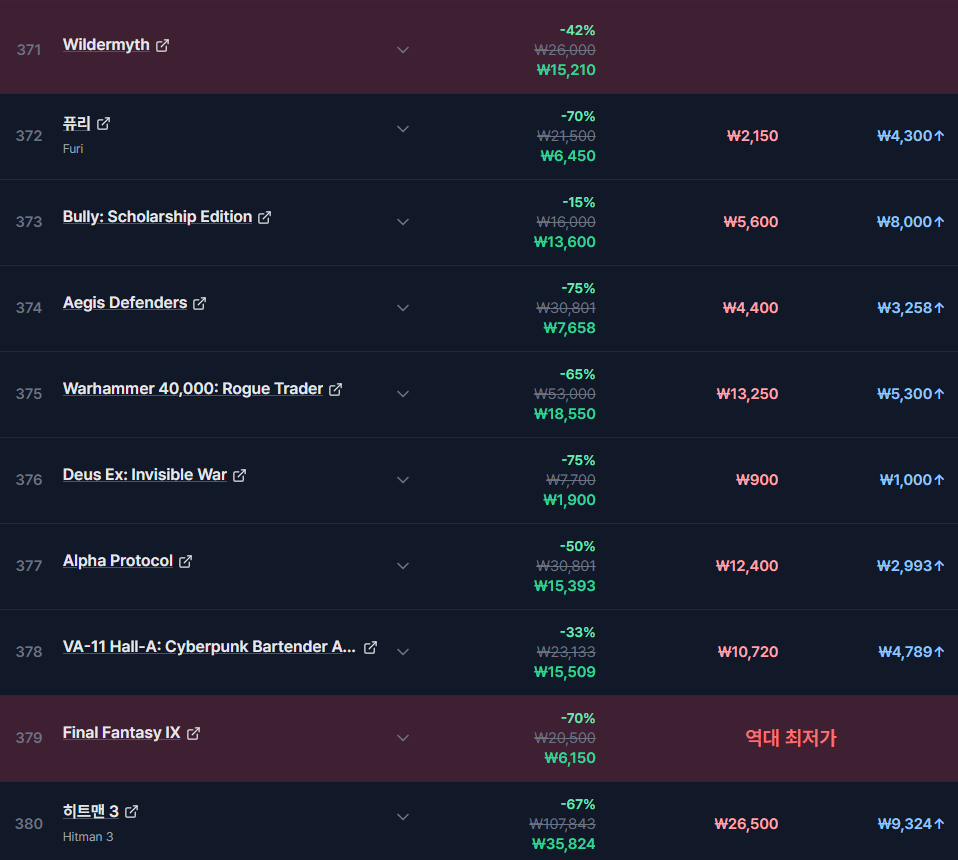Open external link icon next to Aegis Defenders

pos(199,303)
